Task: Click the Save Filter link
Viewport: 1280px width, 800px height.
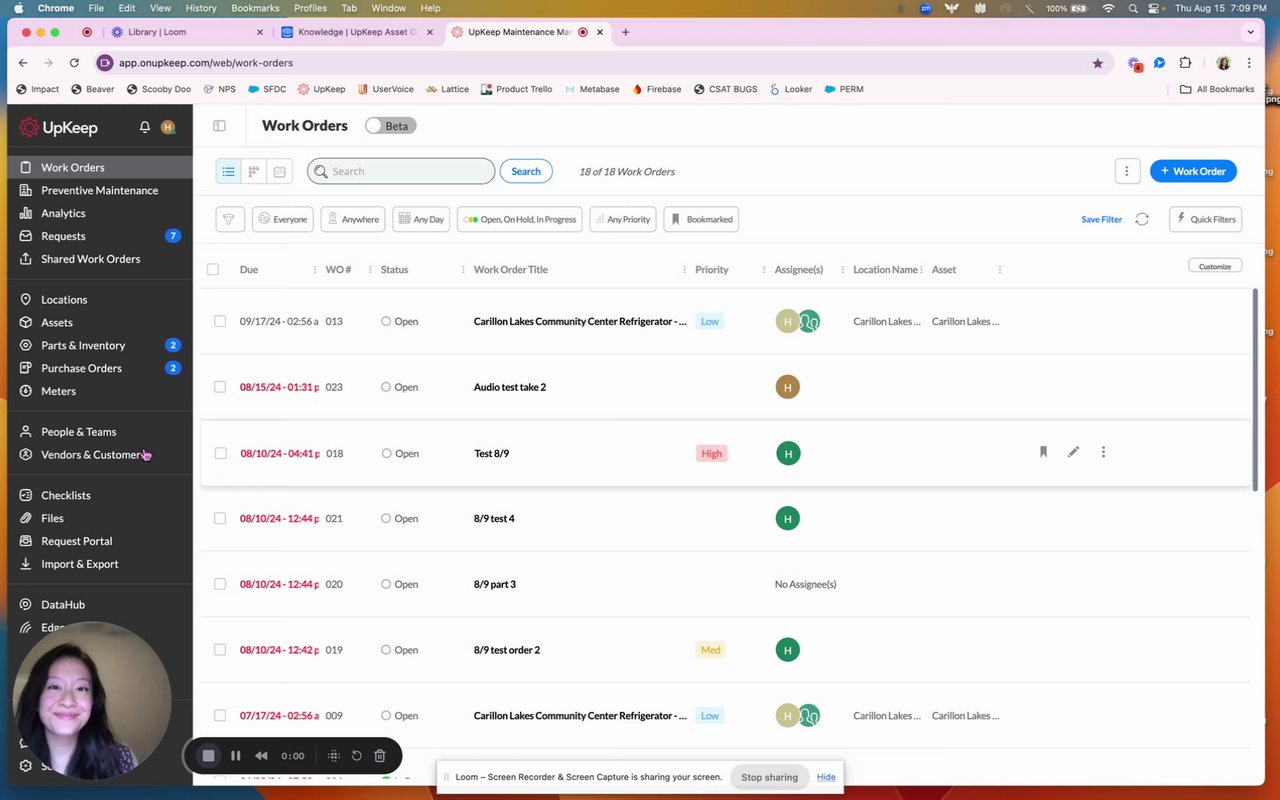Action: [x=1101, y=219]
